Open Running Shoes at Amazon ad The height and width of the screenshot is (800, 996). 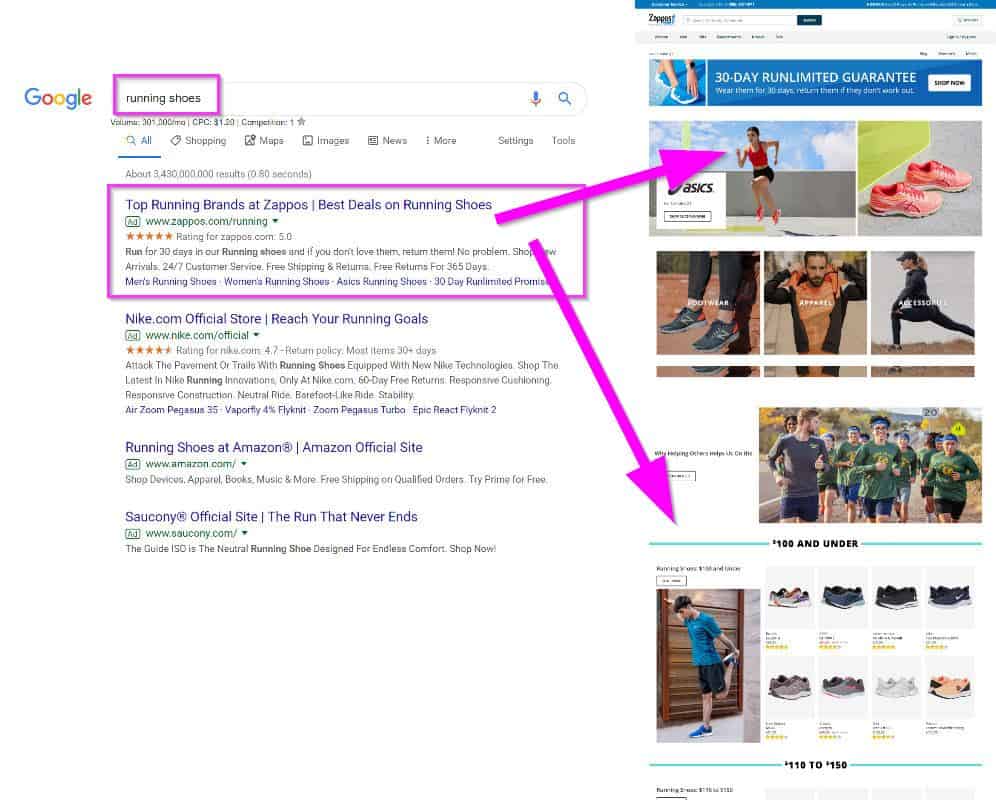[x=274, y=447]
